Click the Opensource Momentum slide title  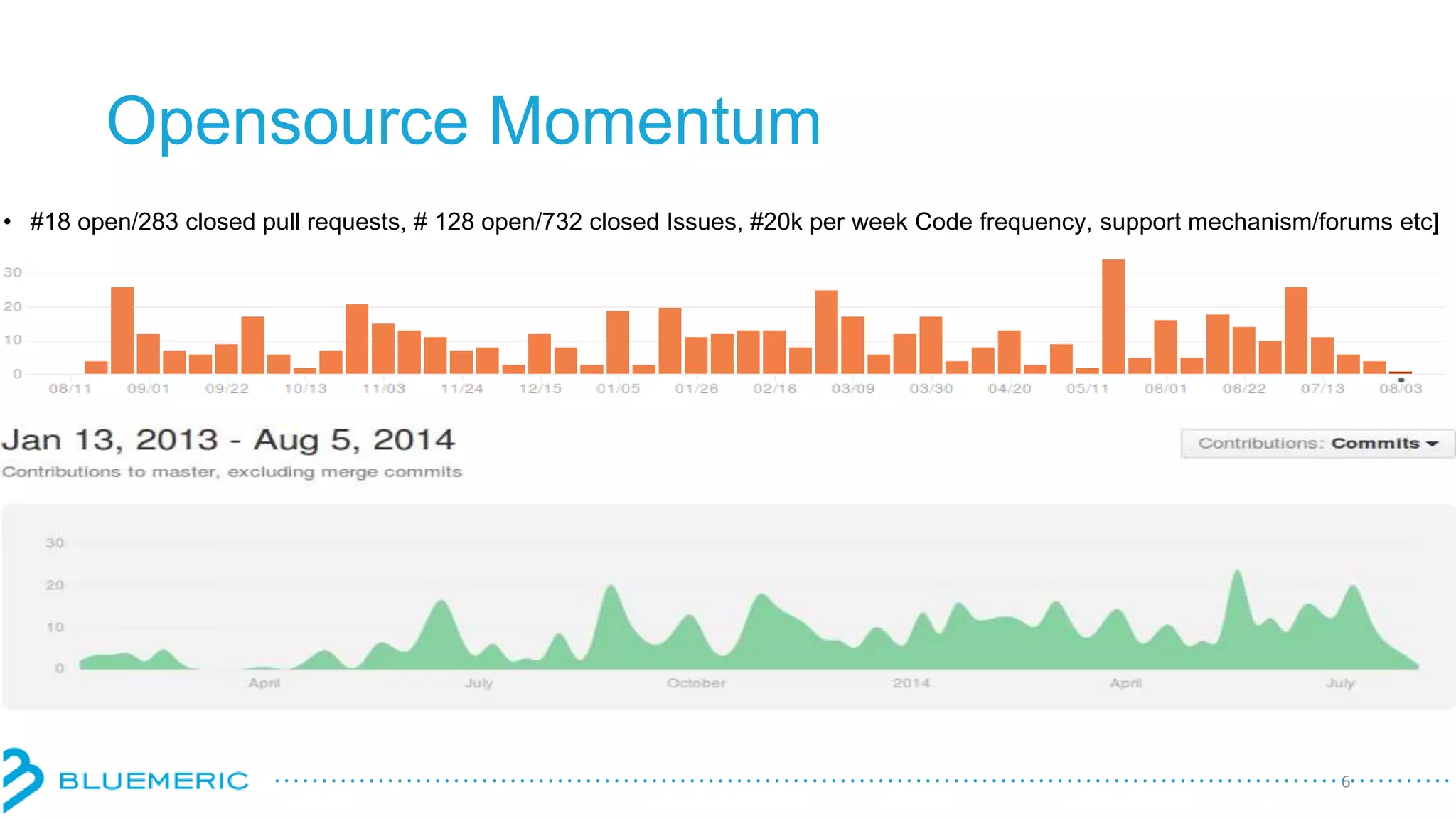464,122
